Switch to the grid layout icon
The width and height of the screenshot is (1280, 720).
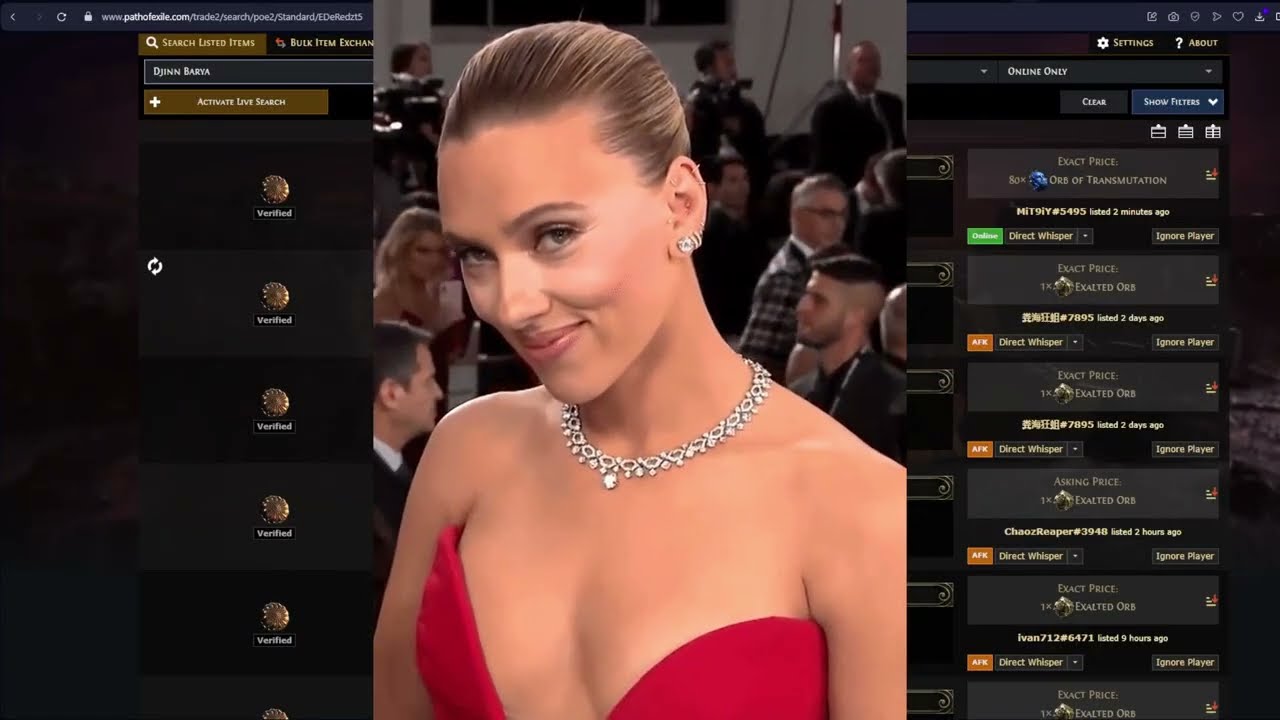1213,131
